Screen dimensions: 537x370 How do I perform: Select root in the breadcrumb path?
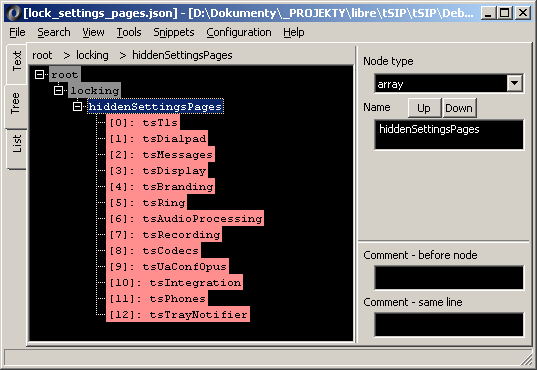[42, 55]
